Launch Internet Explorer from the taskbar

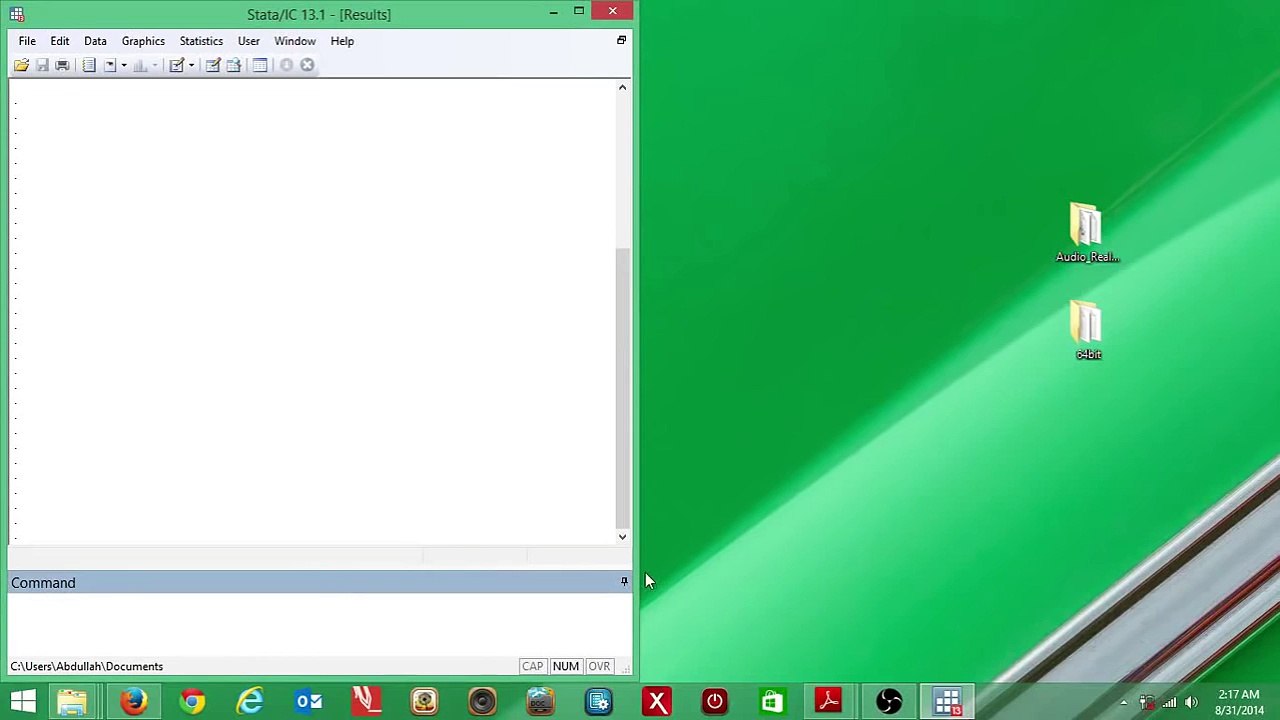(x=250, y=701)
